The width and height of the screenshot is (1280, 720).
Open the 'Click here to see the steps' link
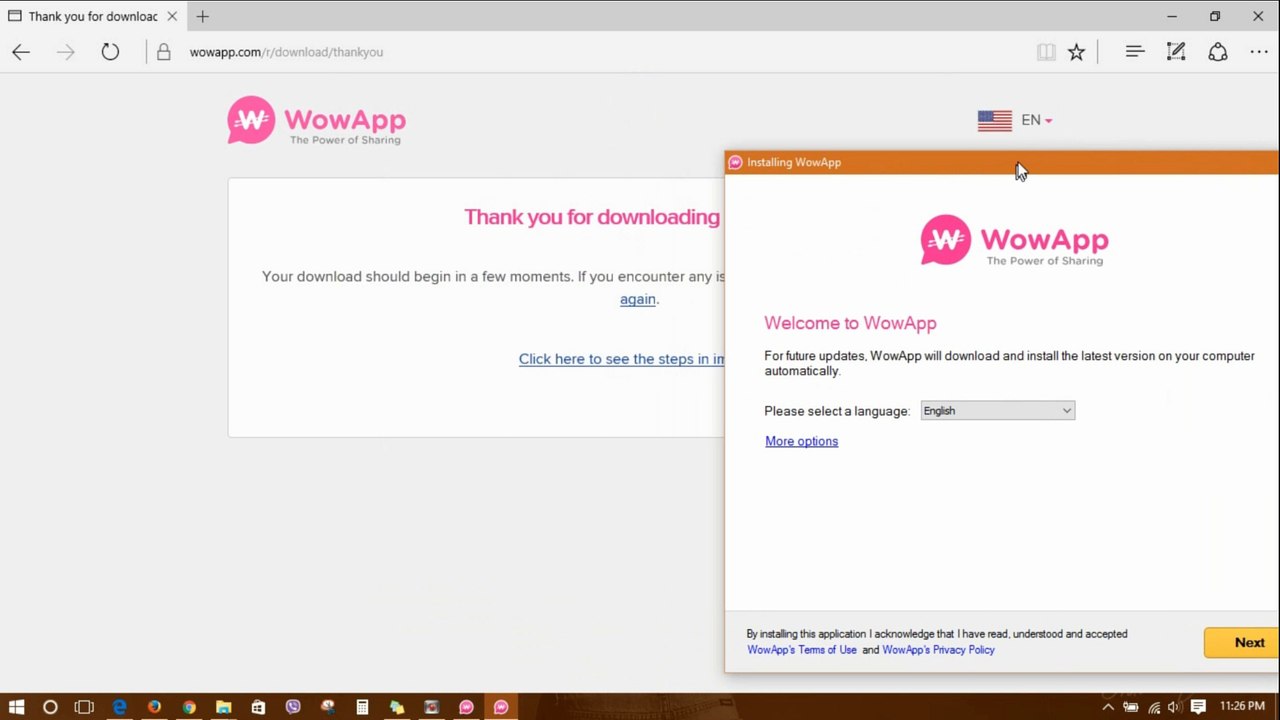(621, 359)
